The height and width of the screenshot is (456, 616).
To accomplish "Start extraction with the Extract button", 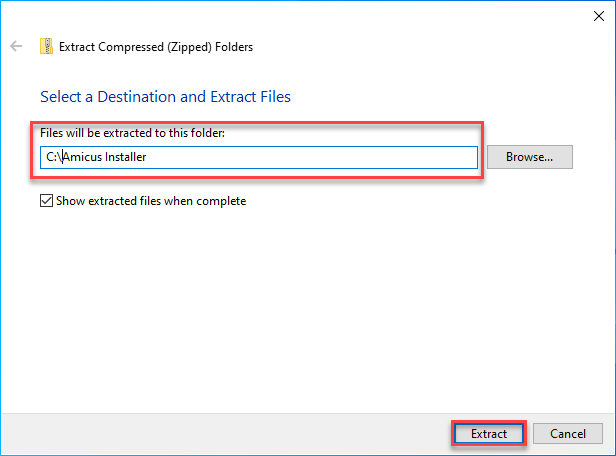I will tap(489, 434).
